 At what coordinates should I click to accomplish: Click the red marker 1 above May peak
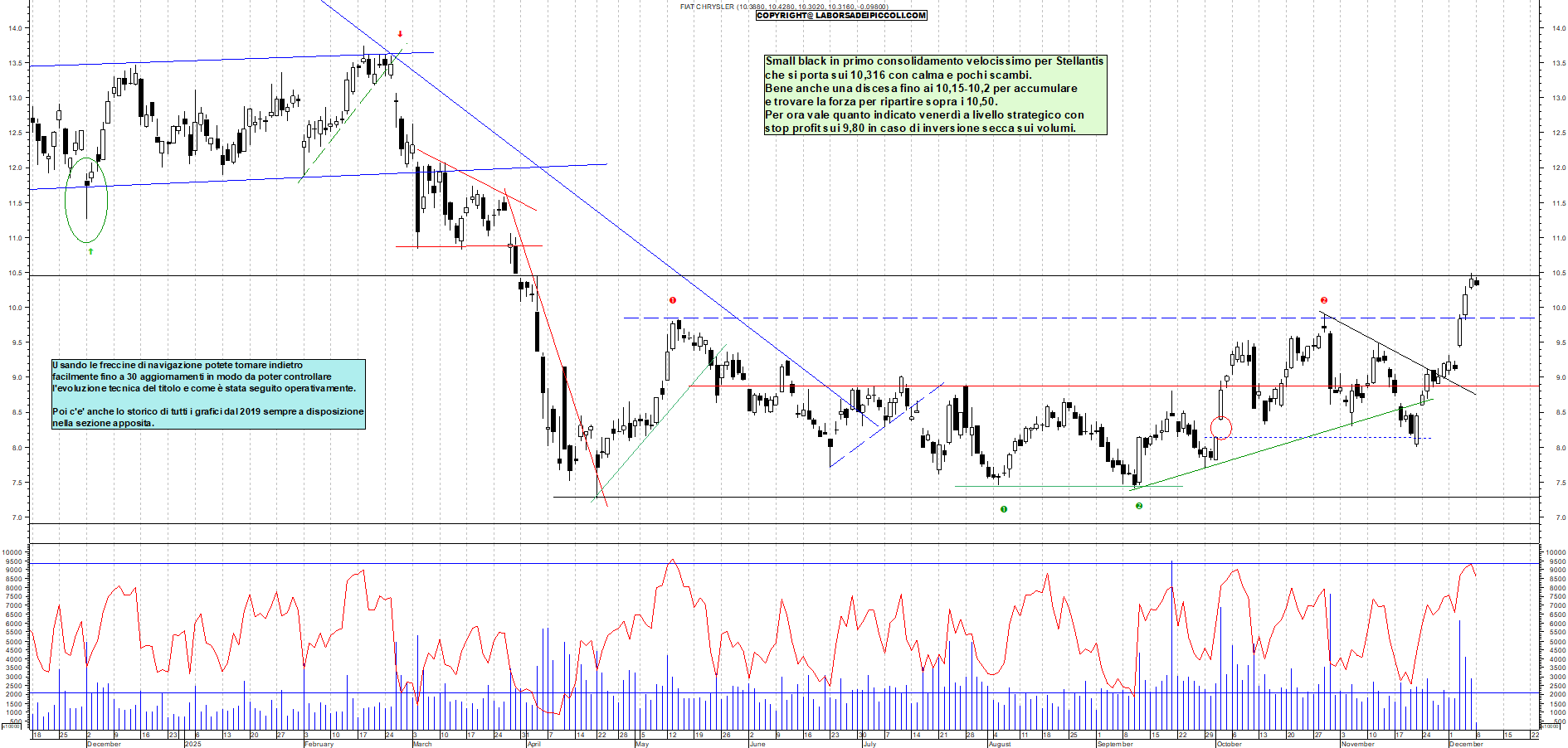[x=673, y=300]
